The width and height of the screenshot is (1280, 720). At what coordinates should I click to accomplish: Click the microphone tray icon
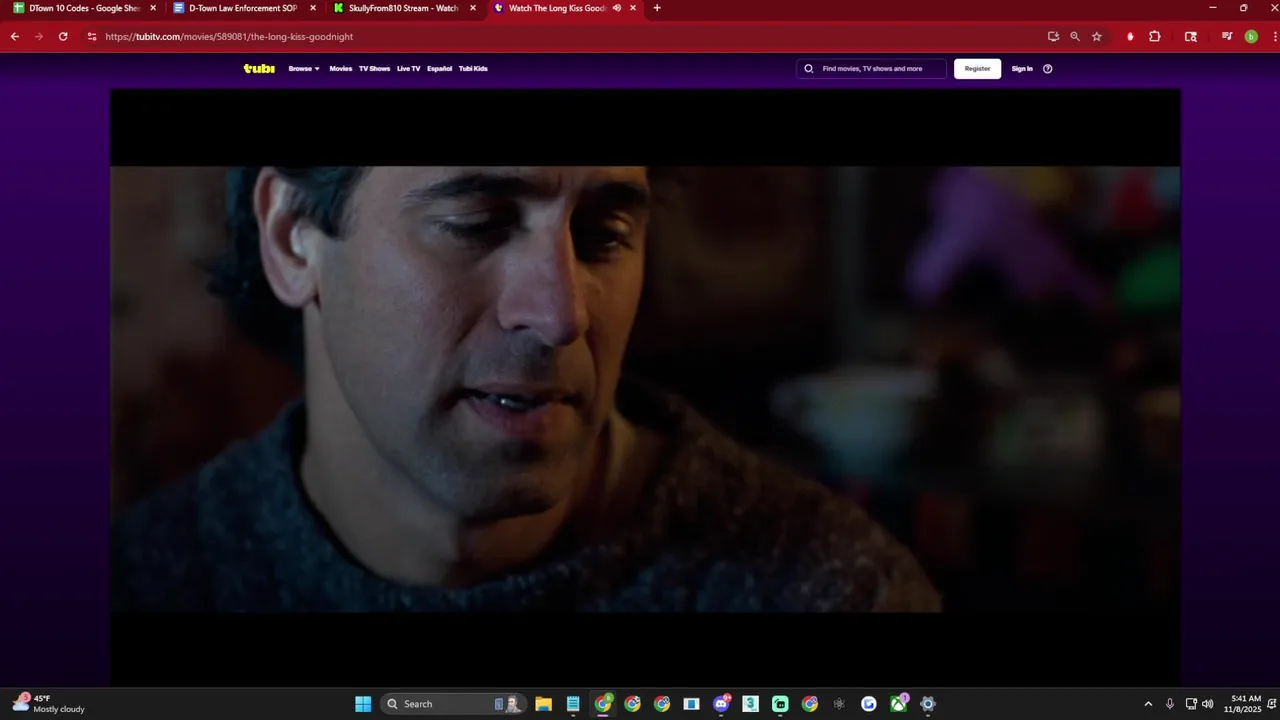pyautogui.click(x=1169, y=704)
